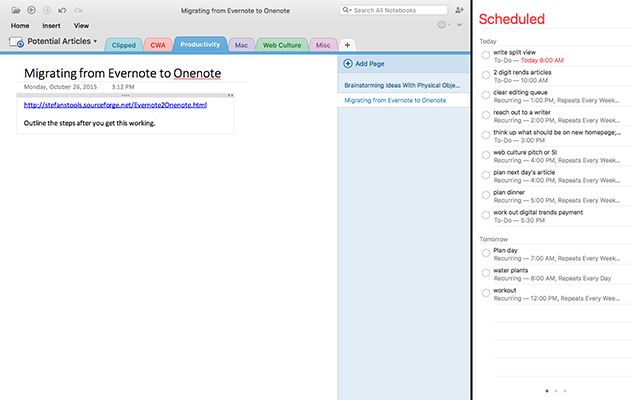Screen dimensions: 640x400
Task: Switch to the Web Culture section tab
Action: (x=282, y=45)
